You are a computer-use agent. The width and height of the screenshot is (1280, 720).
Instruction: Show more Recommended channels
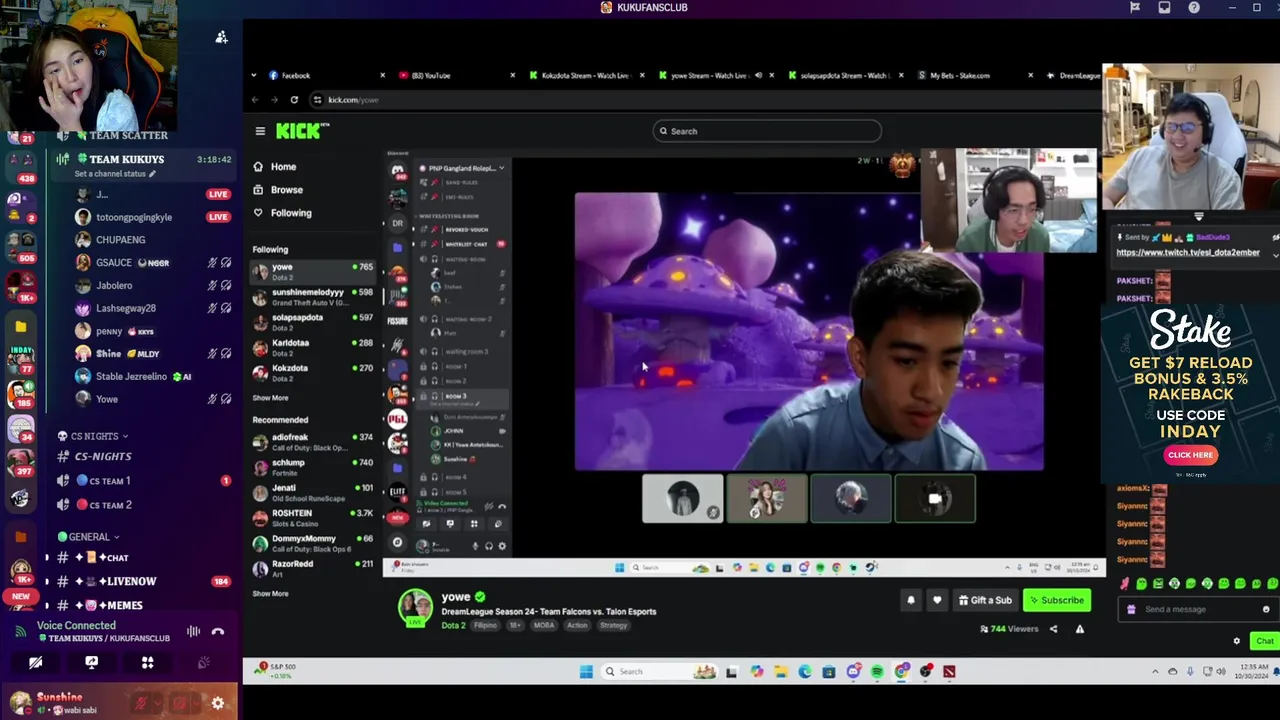pos(270,593)
